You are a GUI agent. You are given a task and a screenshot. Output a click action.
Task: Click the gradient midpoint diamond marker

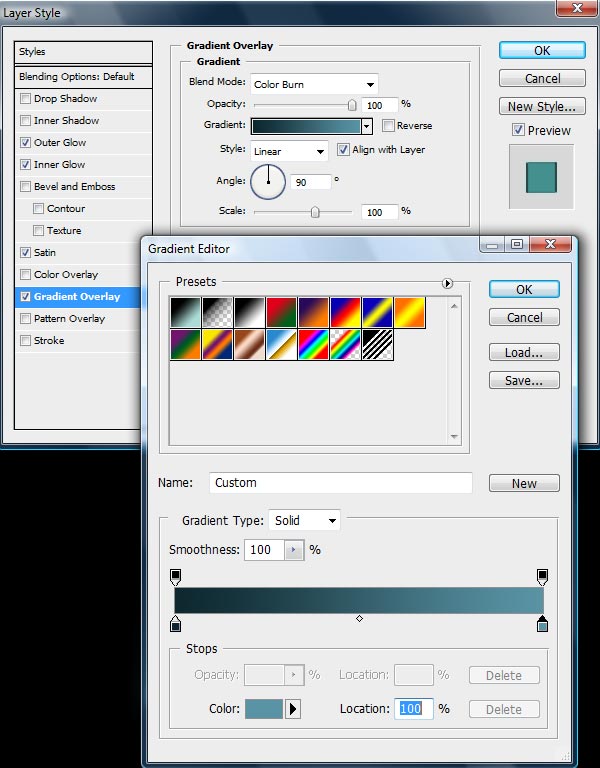(x=360, y=619)
